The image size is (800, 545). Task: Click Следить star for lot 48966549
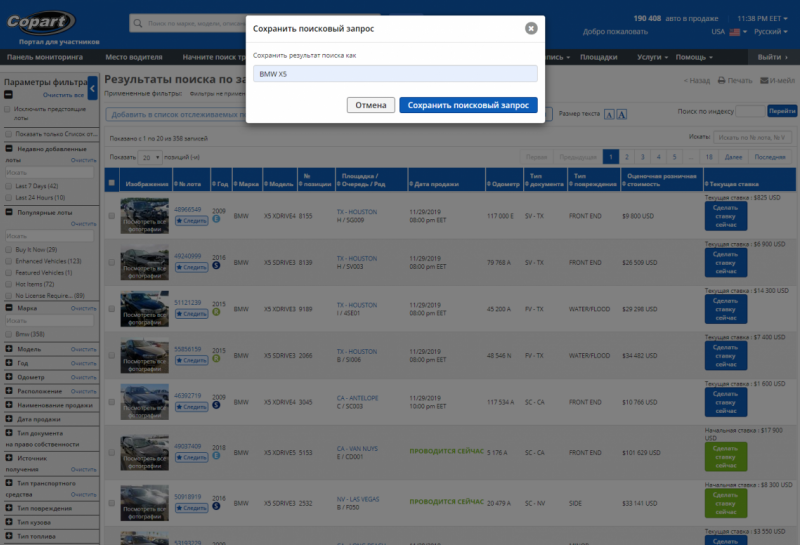pos(191,220)
